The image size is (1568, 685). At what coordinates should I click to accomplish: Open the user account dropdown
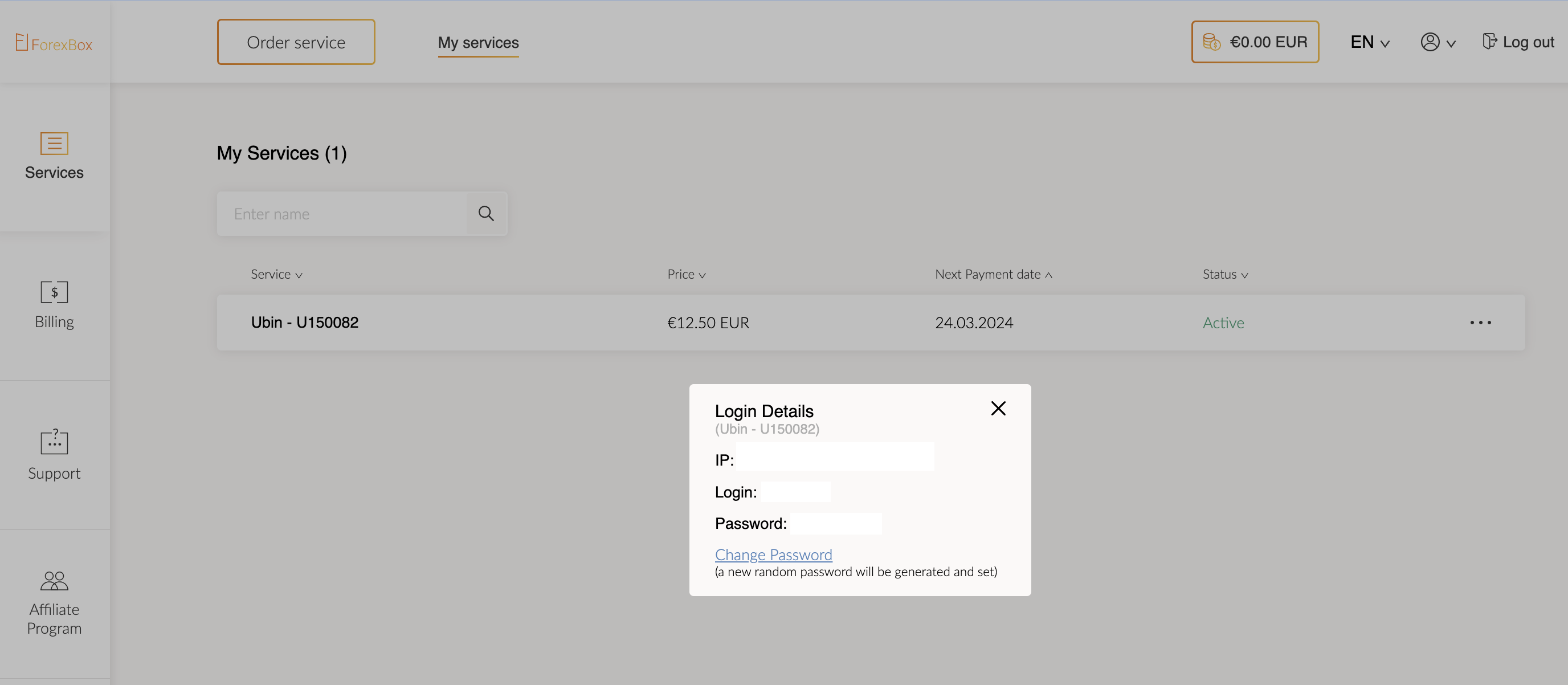coord(1437,42)
